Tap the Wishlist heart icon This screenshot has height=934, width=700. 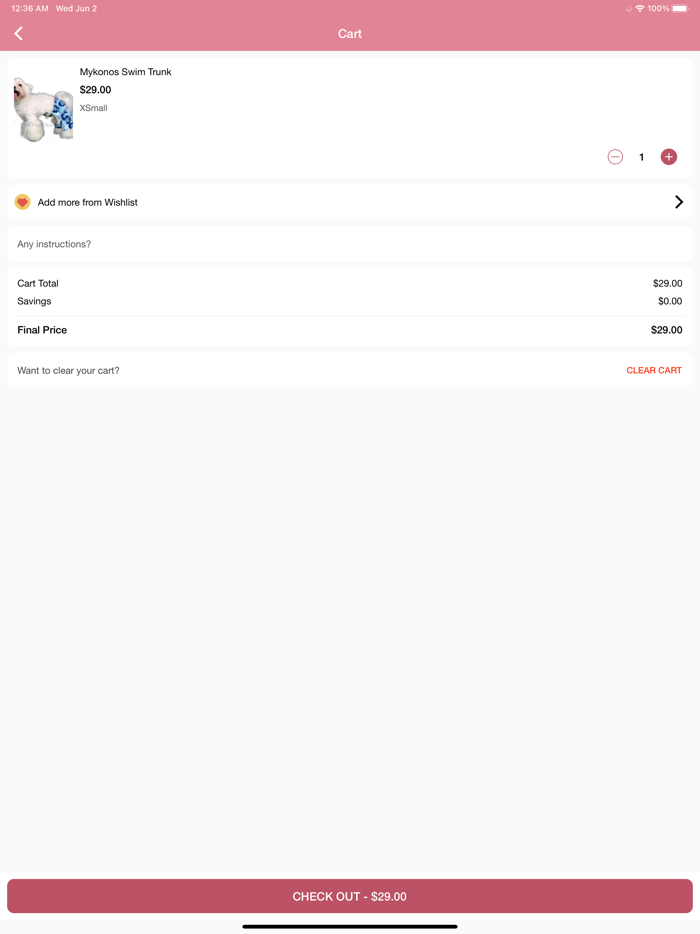[23, 202]
